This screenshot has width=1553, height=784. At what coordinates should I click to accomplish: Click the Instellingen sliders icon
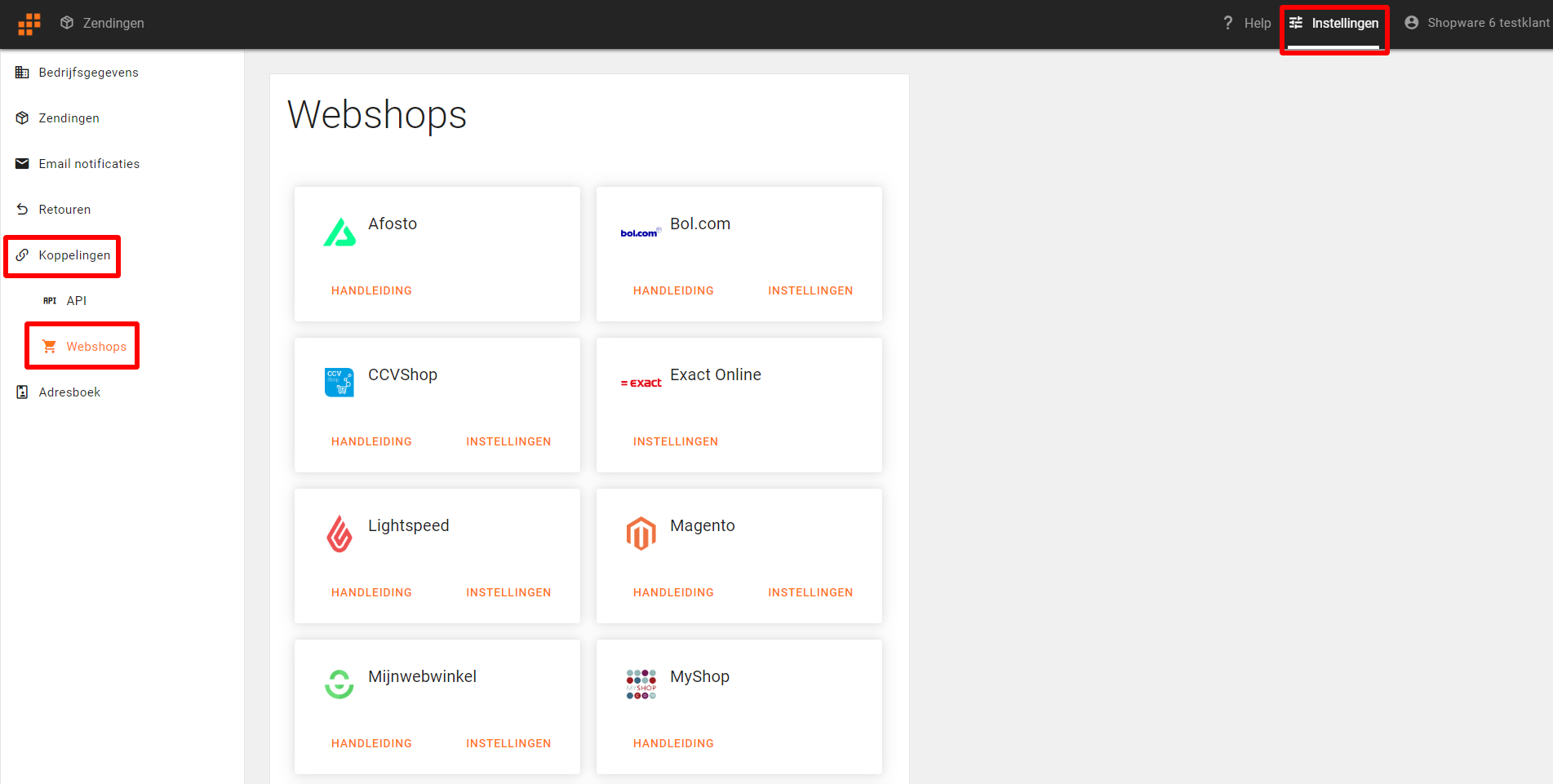1296,23
